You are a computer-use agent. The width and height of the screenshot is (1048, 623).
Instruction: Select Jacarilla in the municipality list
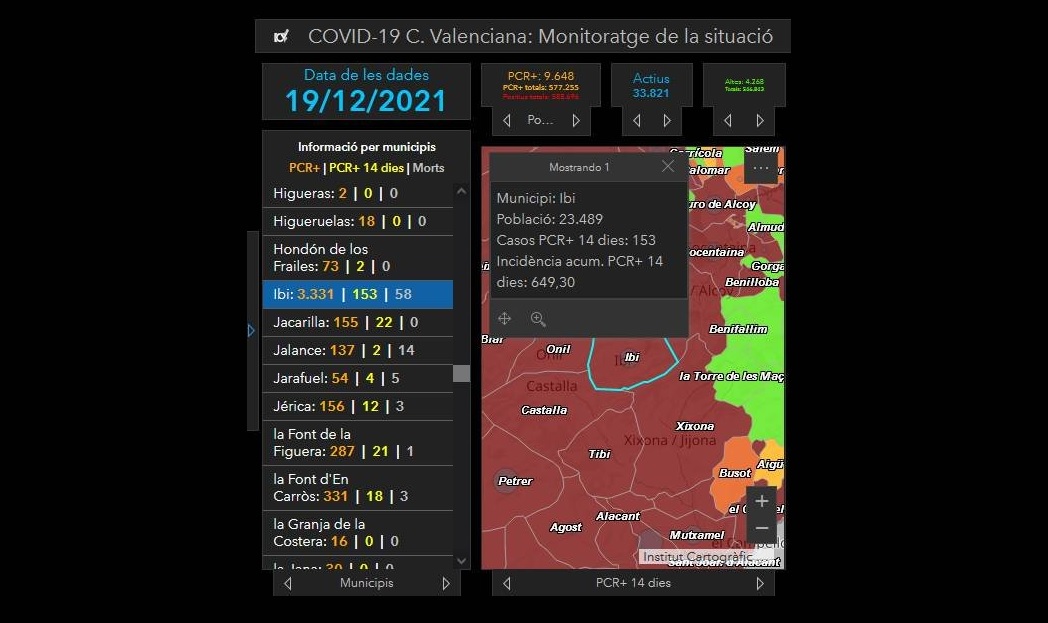(x=358, y=322)
